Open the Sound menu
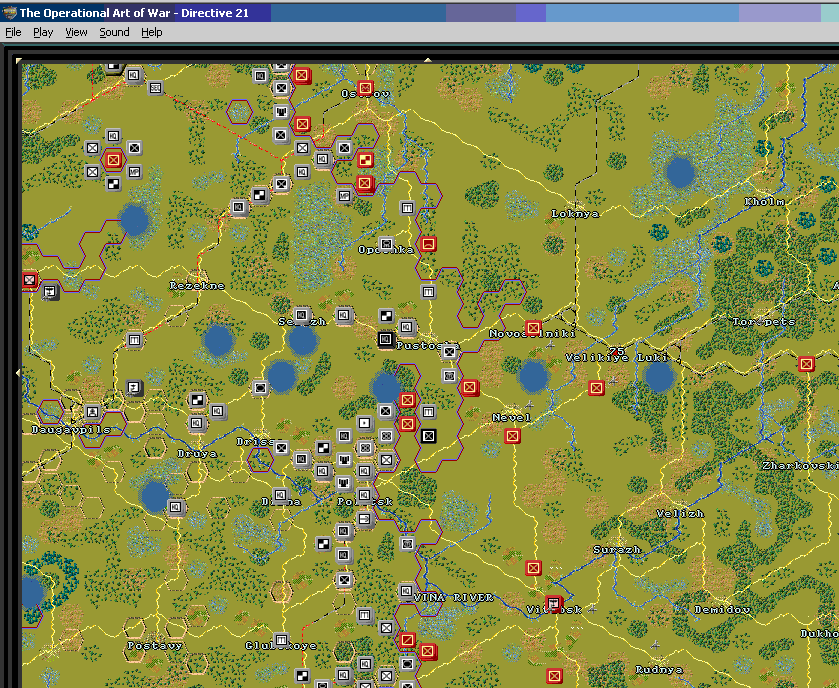This screenshot has width=839, height=688. coord(114,32)
